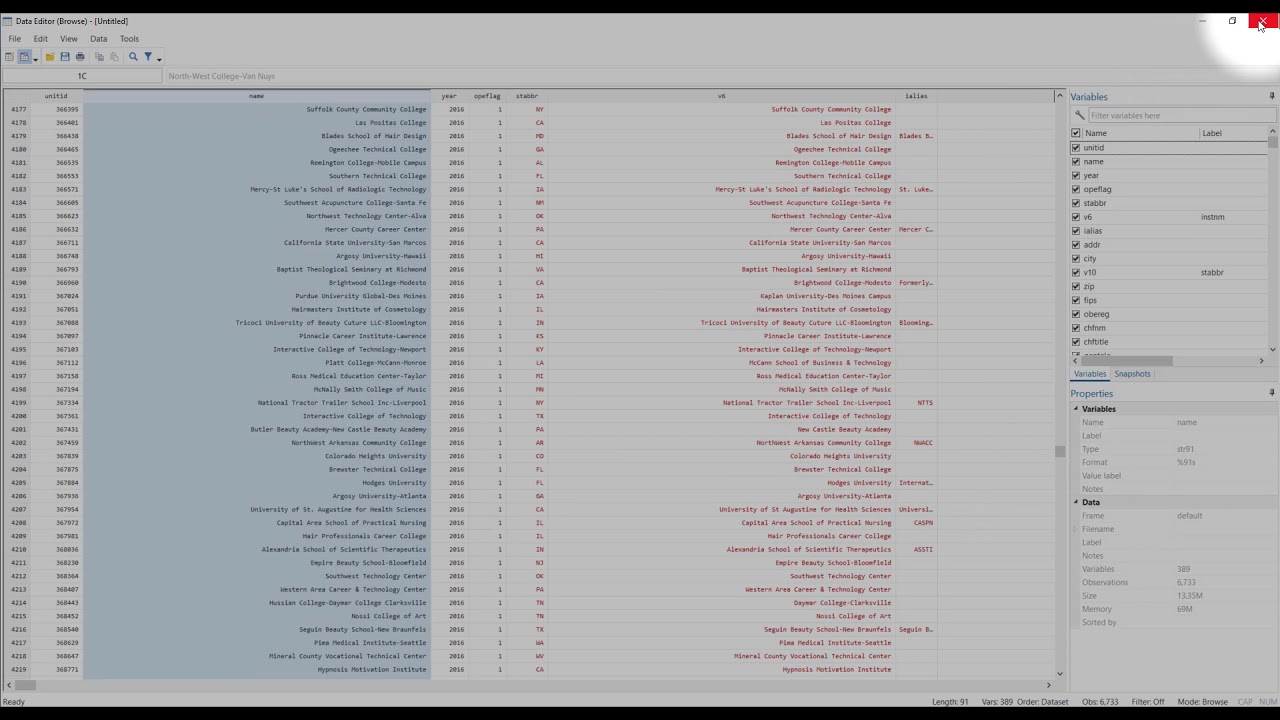Screen dimensions: 1280x720
Task: Select the v6 column header
Action: [x=721, y=96]
